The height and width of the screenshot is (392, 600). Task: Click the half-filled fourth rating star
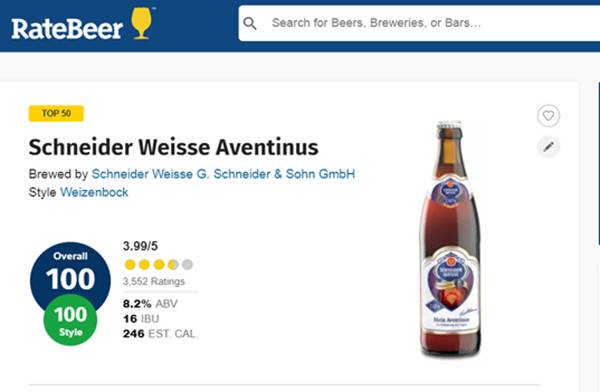tap(173, 265)
